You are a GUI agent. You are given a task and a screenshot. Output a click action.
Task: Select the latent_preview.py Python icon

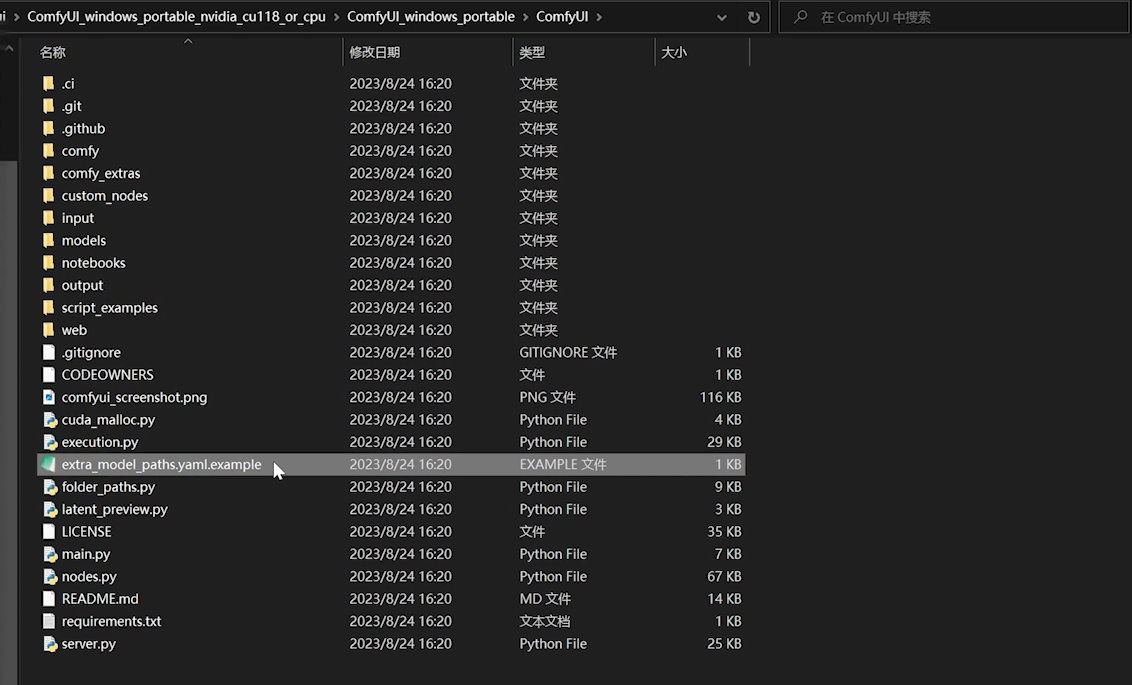click(49, 509)
